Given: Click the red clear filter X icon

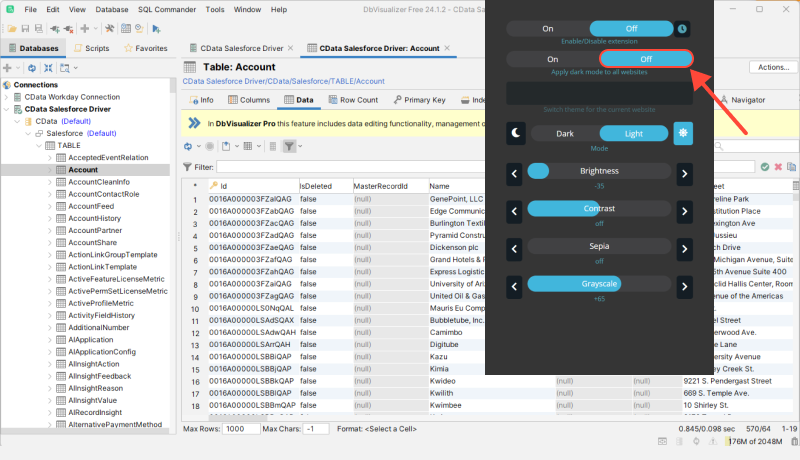Looking at the screenshot, I should click(778, 167).
